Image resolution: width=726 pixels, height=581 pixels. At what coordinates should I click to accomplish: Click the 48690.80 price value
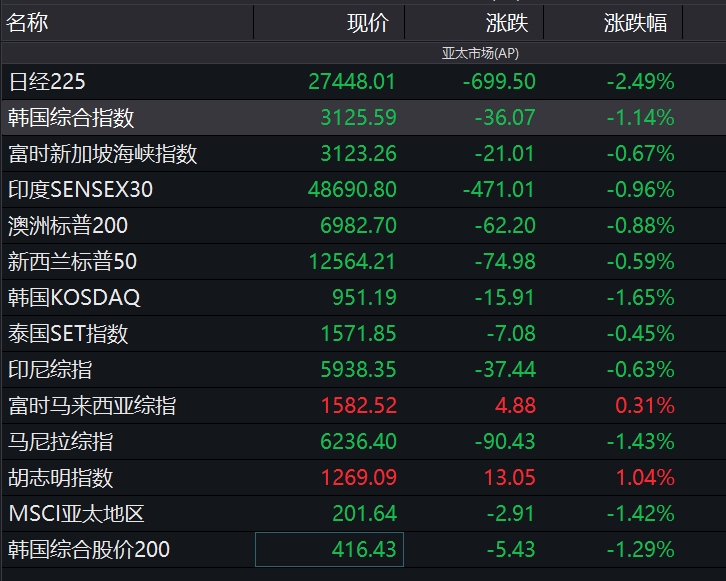352,190
